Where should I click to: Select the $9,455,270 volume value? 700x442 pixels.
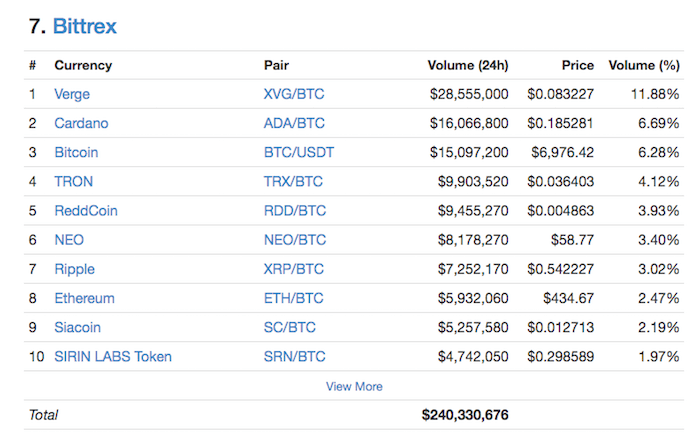(473, 210)
